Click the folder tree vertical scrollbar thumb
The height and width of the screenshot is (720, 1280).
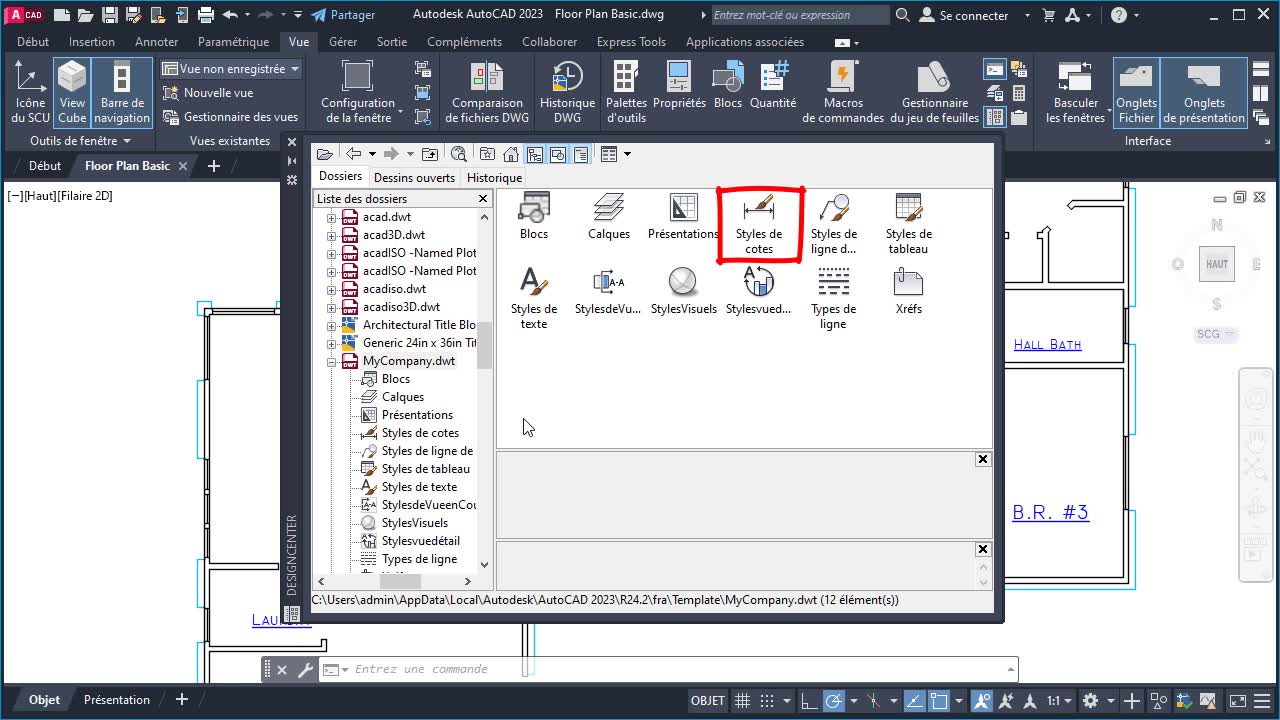[x=485, y=345]
